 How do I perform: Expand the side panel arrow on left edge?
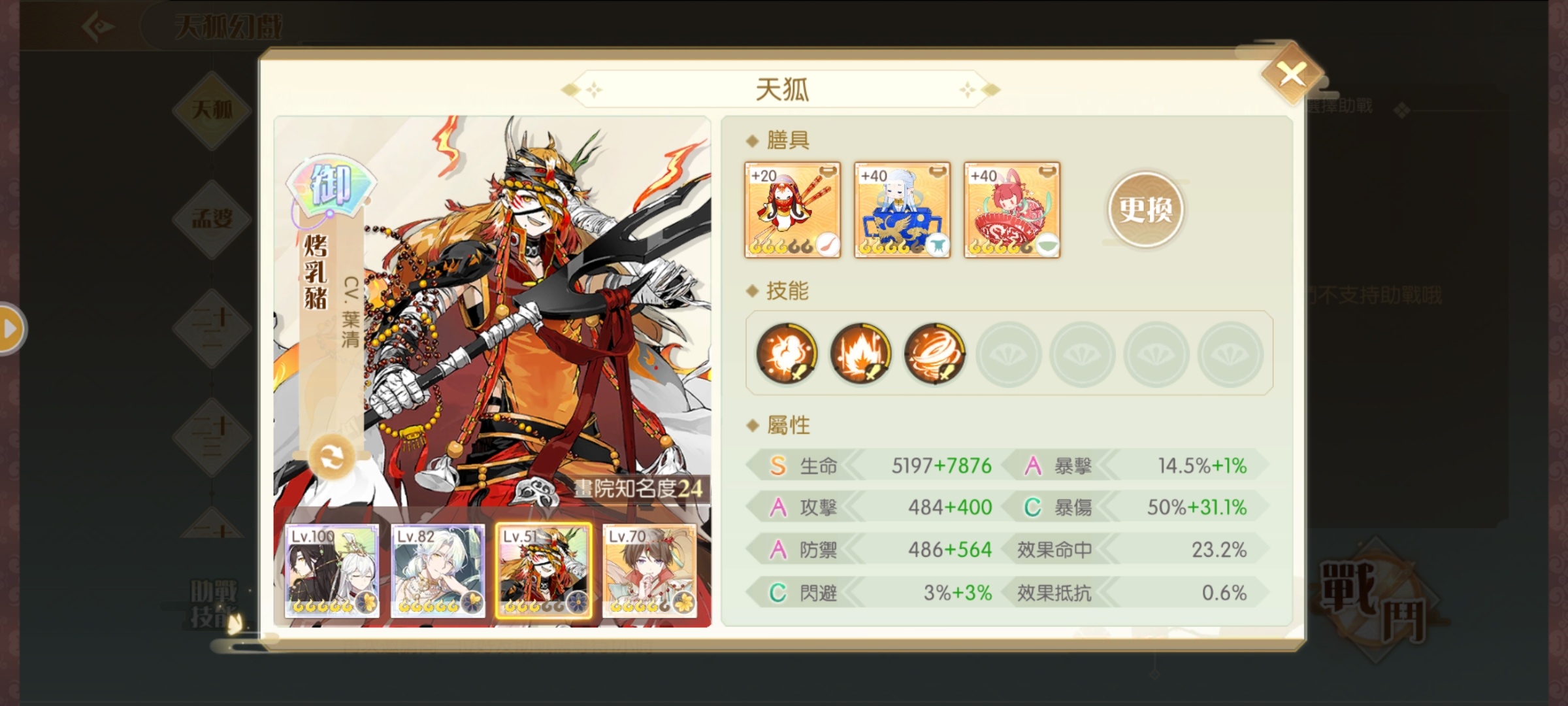12,329
